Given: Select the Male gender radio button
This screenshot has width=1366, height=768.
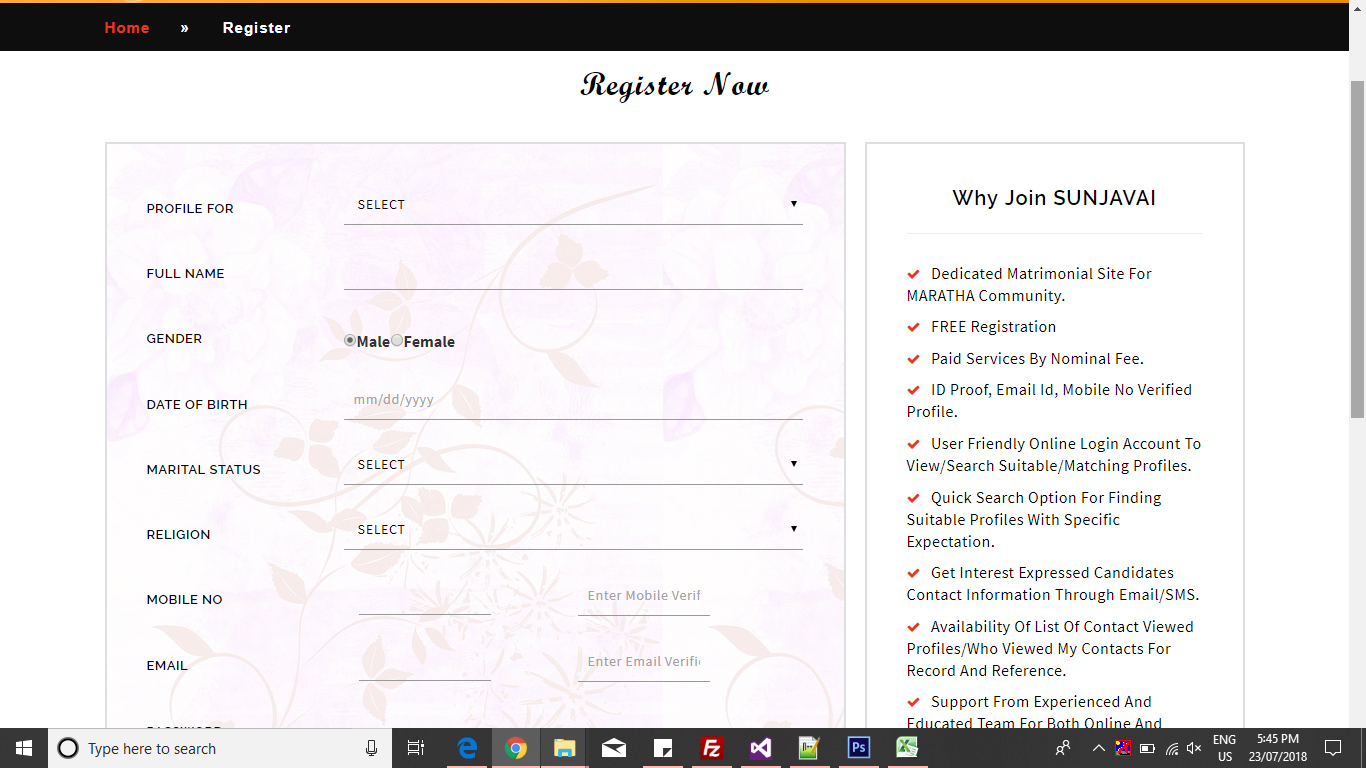Looking at the screenshot, I should [350, 341].
